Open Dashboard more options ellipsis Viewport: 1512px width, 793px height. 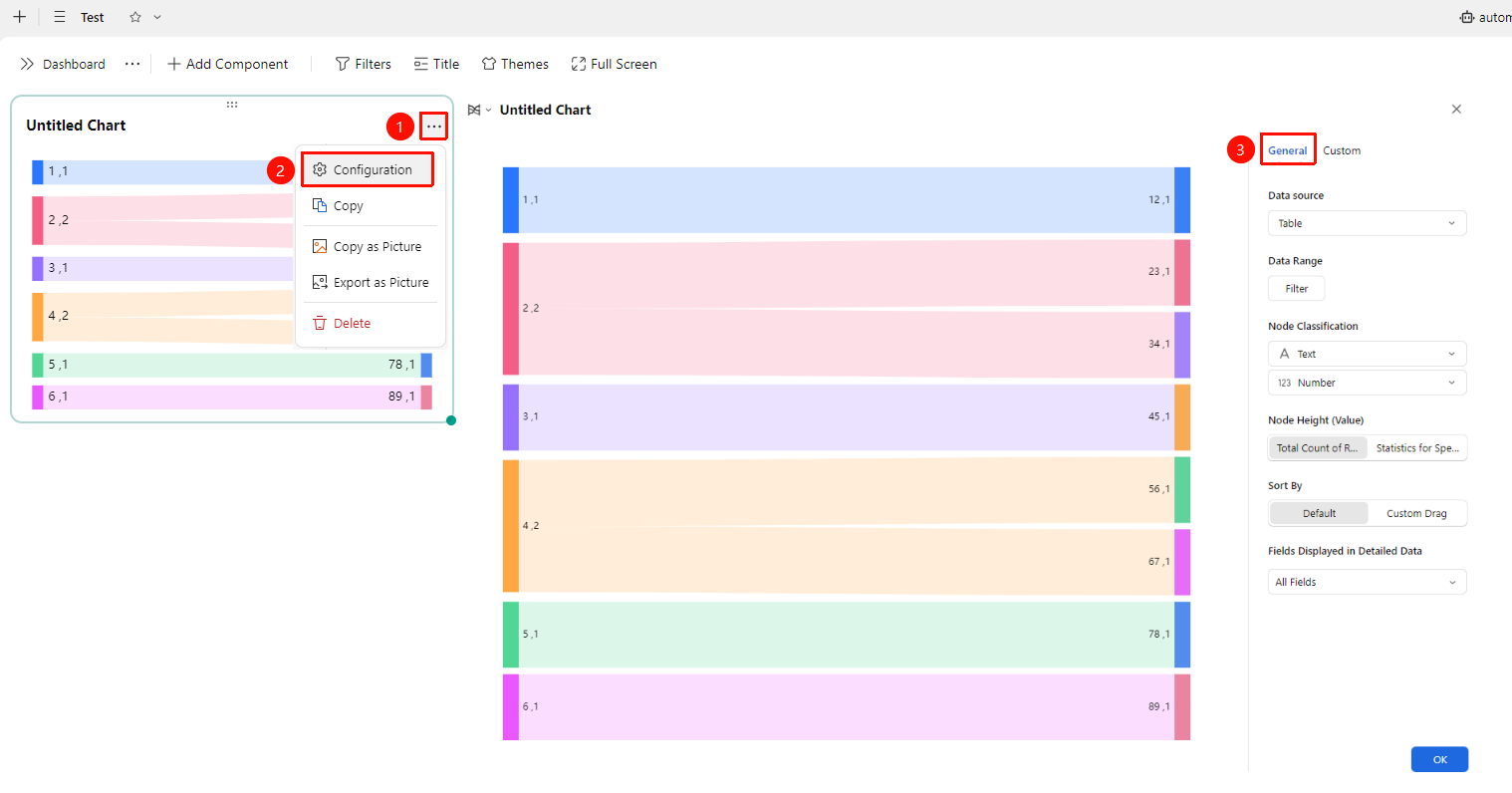pos(132,64)
